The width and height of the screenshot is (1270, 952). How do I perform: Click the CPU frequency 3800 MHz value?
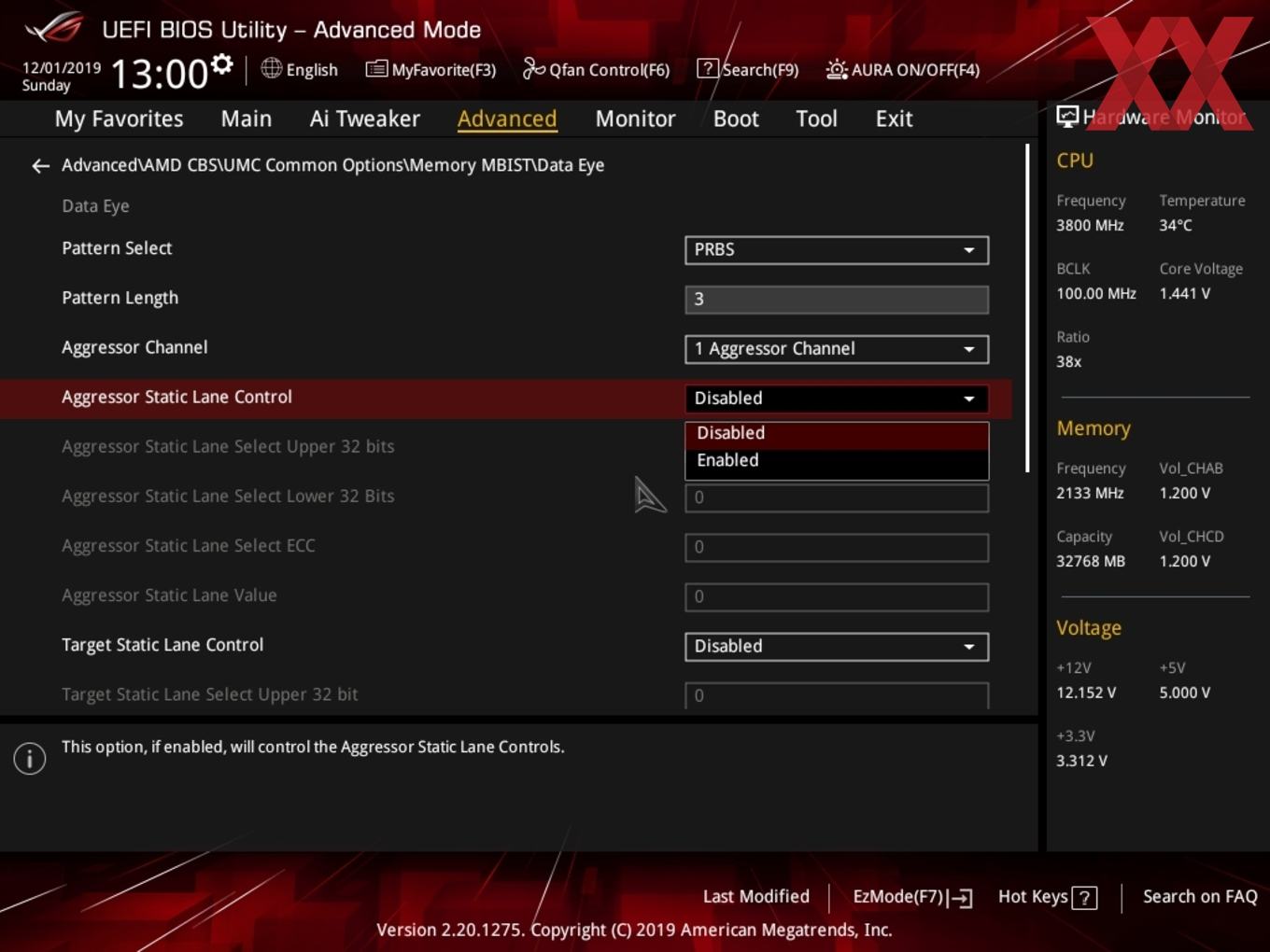click(x=1090, y=225)
